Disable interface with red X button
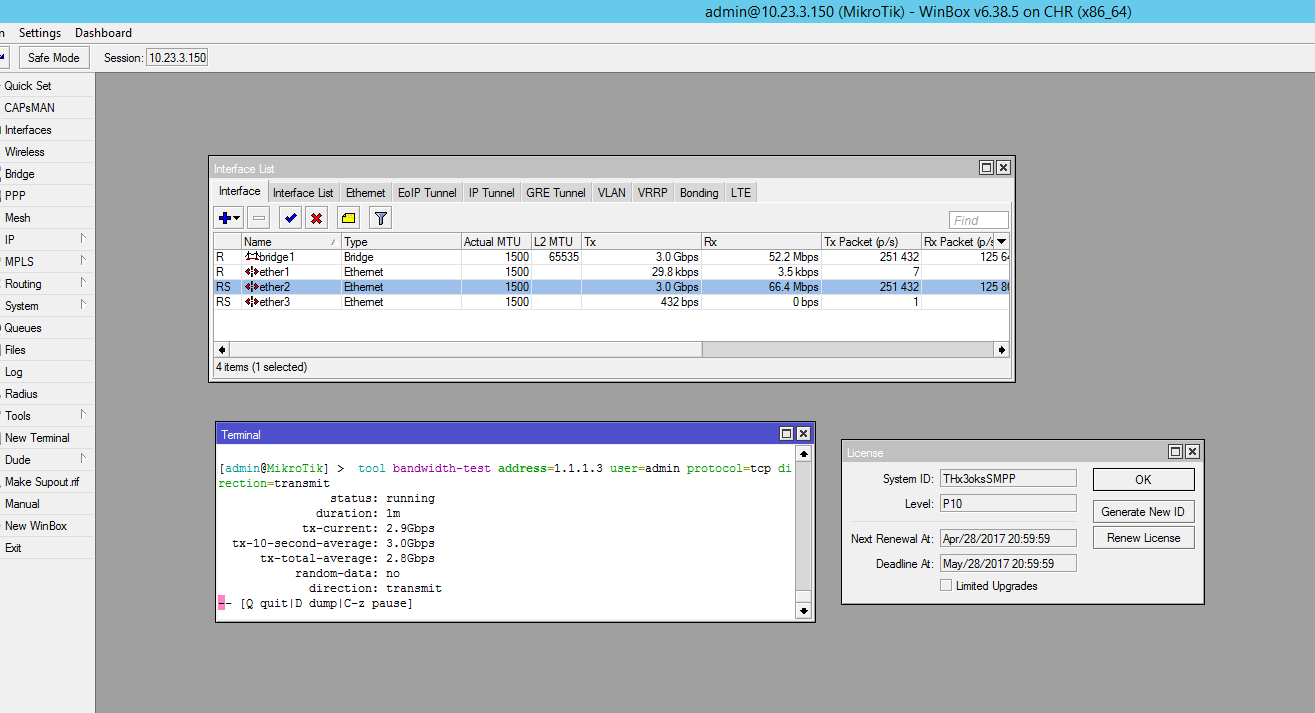Image resolution: width=1315 pixels, height=713 pixels. [x=317, y=218]
